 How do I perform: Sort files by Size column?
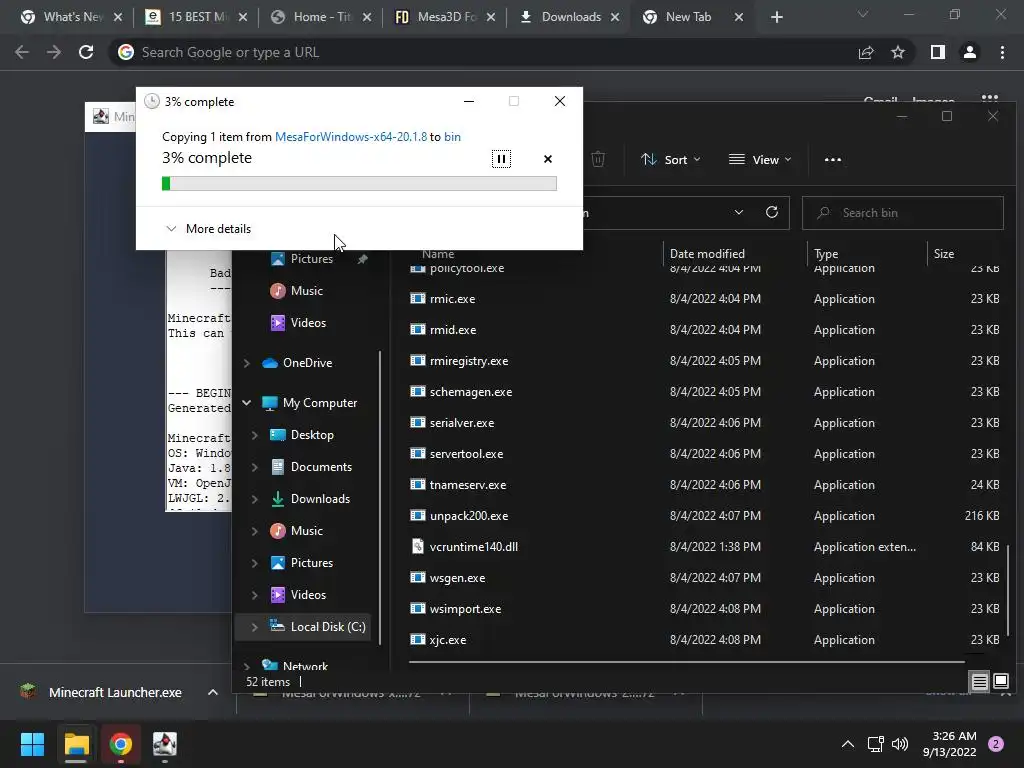tap(944, 253)
